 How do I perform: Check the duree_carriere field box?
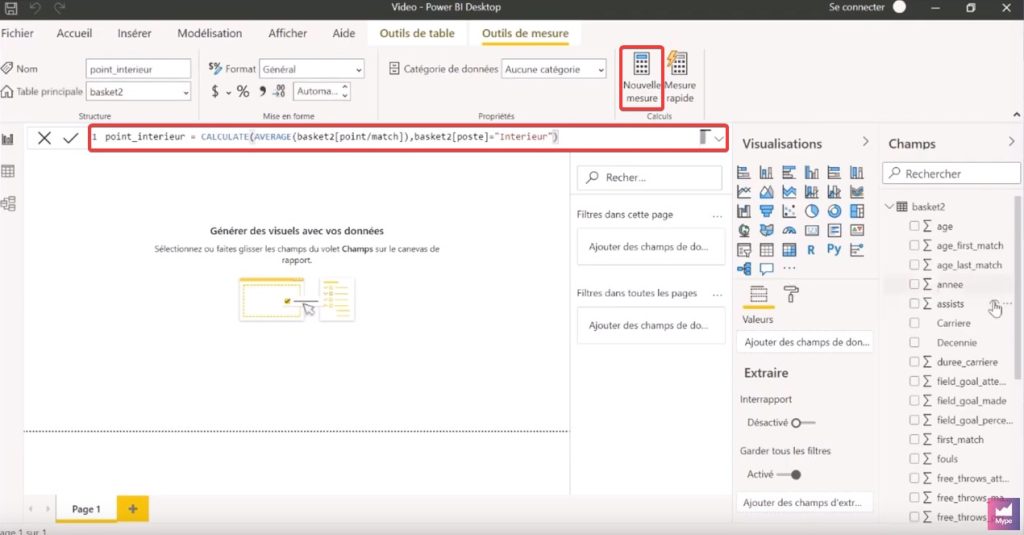[914, 362]
